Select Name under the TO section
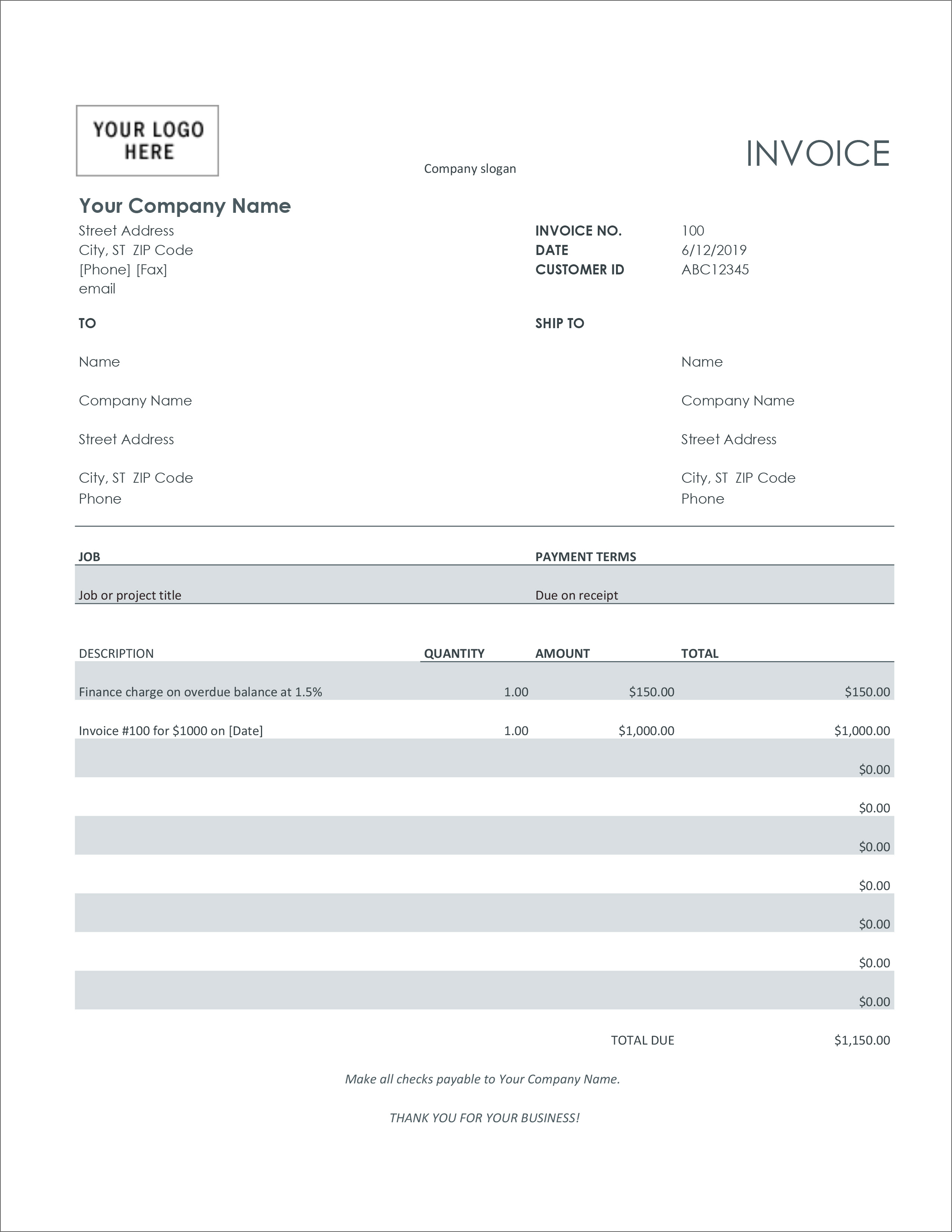This screenshot has width=952, height=1232. click(99, 362)
